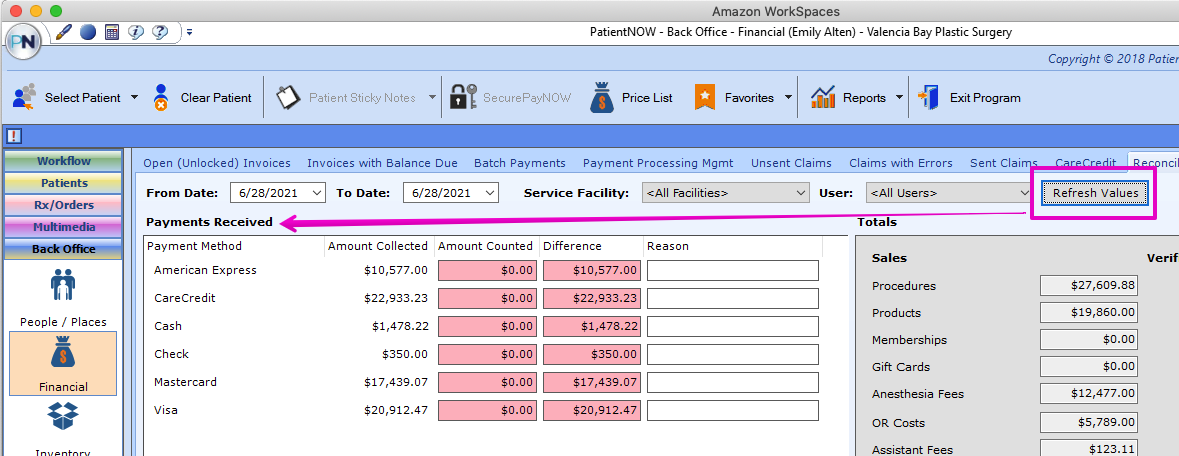Open the User dropdown
The width and height of the screenshot is (1179, 456).
coord(1024,193)
